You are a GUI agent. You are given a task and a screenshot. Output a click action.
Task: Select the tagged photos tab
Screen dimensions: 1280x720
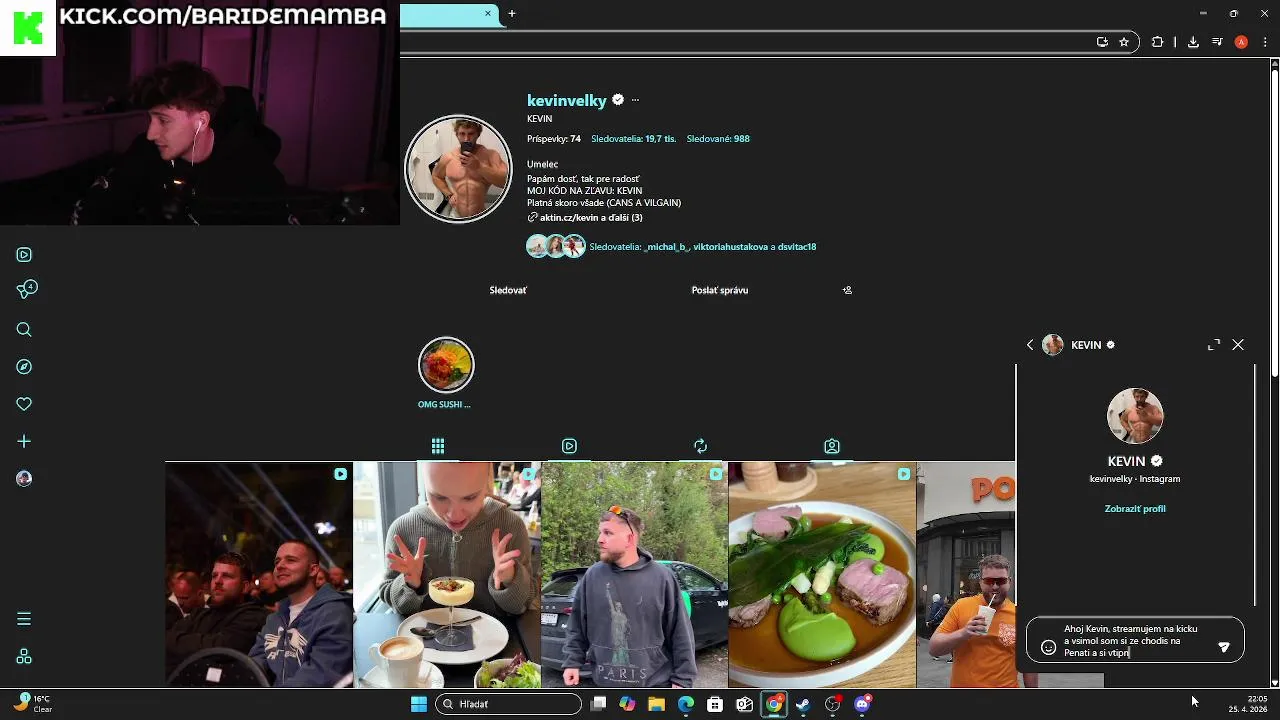coord(832,446)
